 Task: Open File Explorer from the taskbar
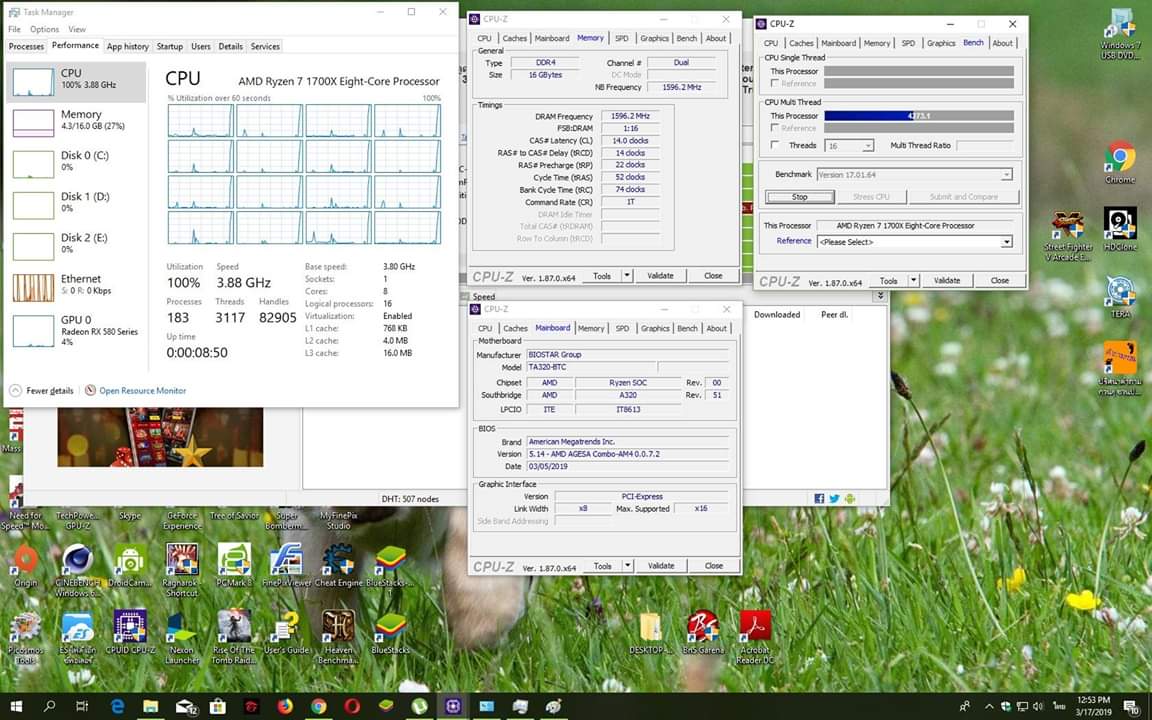[x=151, y=706]
